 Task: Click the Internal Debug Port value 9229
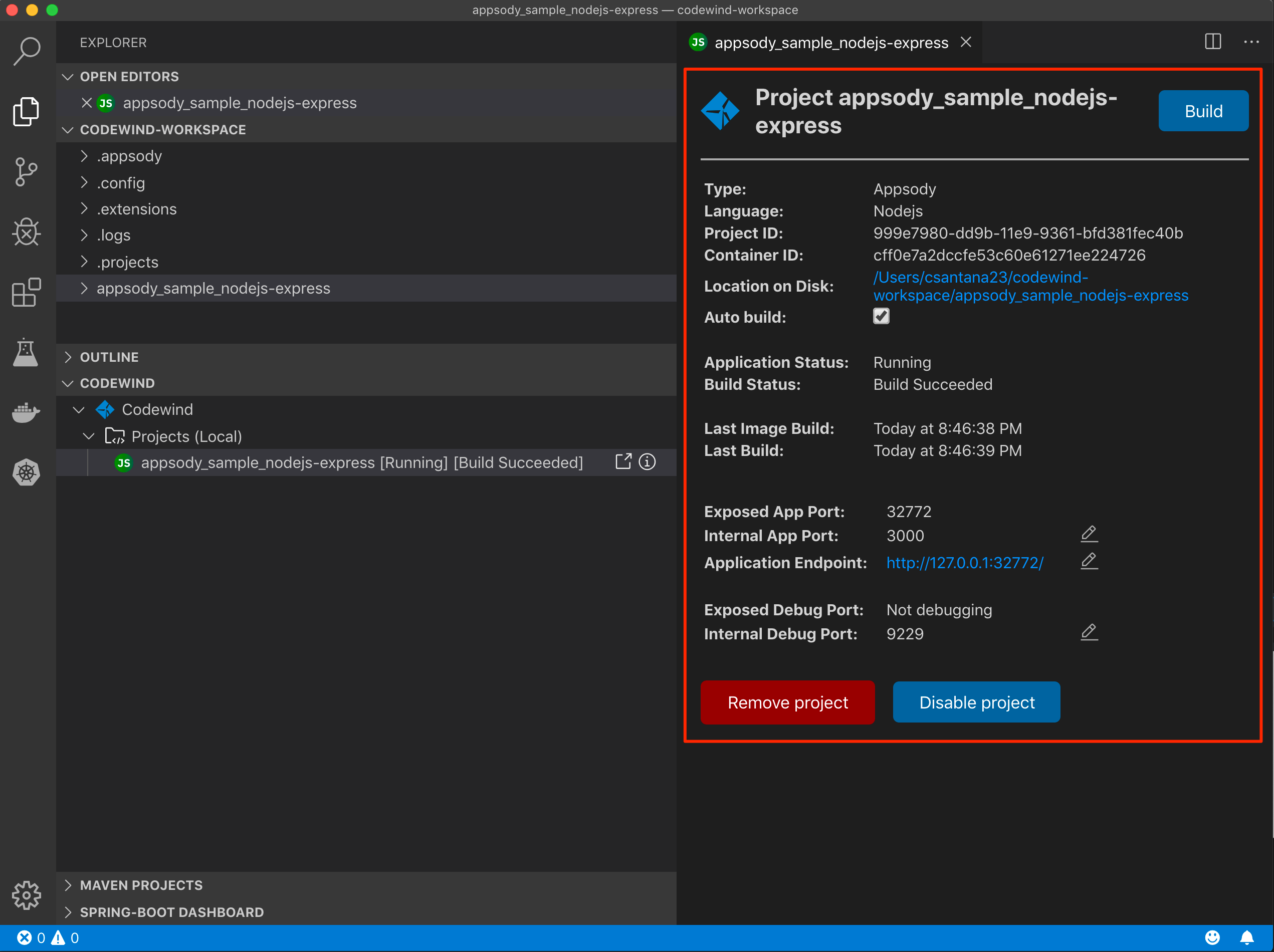point(905,633)
